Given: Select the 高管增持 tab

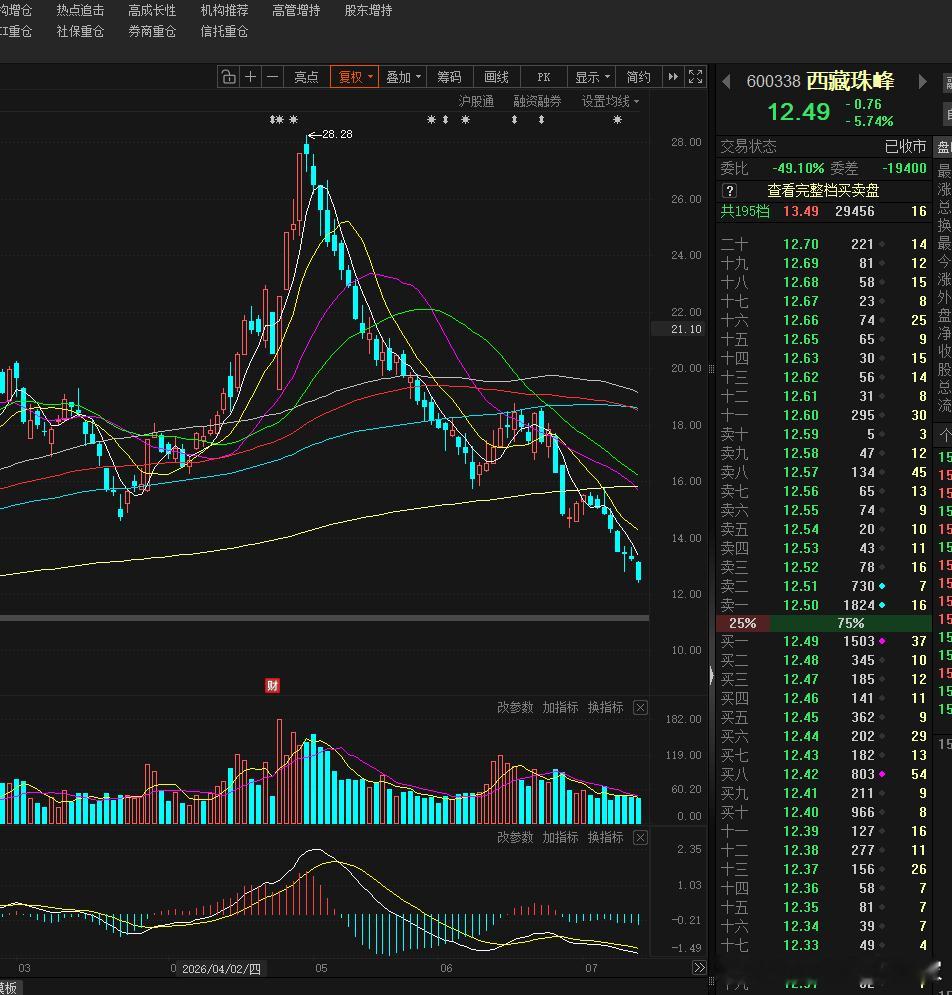Looking at the screenshot, I should [296, 10].
